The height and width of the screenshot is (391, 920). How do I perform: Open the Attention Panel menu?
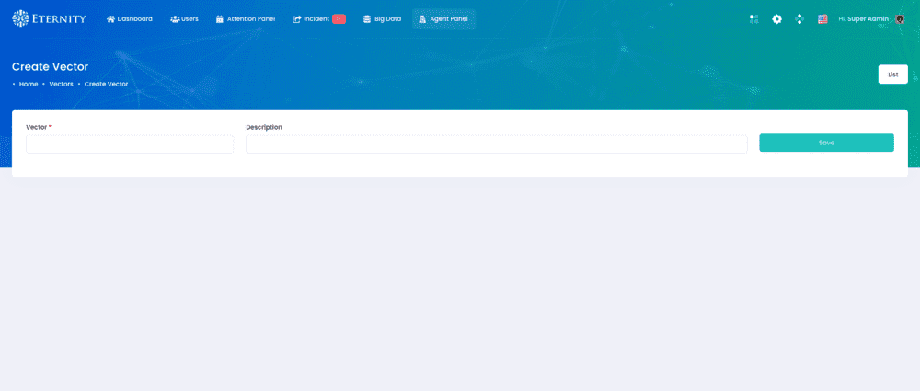(245, 19)
